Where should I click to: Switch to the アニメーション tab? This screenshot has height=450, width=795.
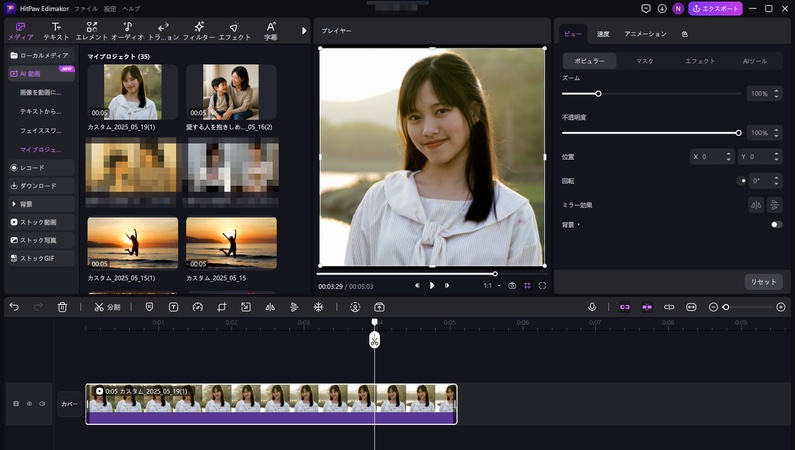click(x=645, y=34)
